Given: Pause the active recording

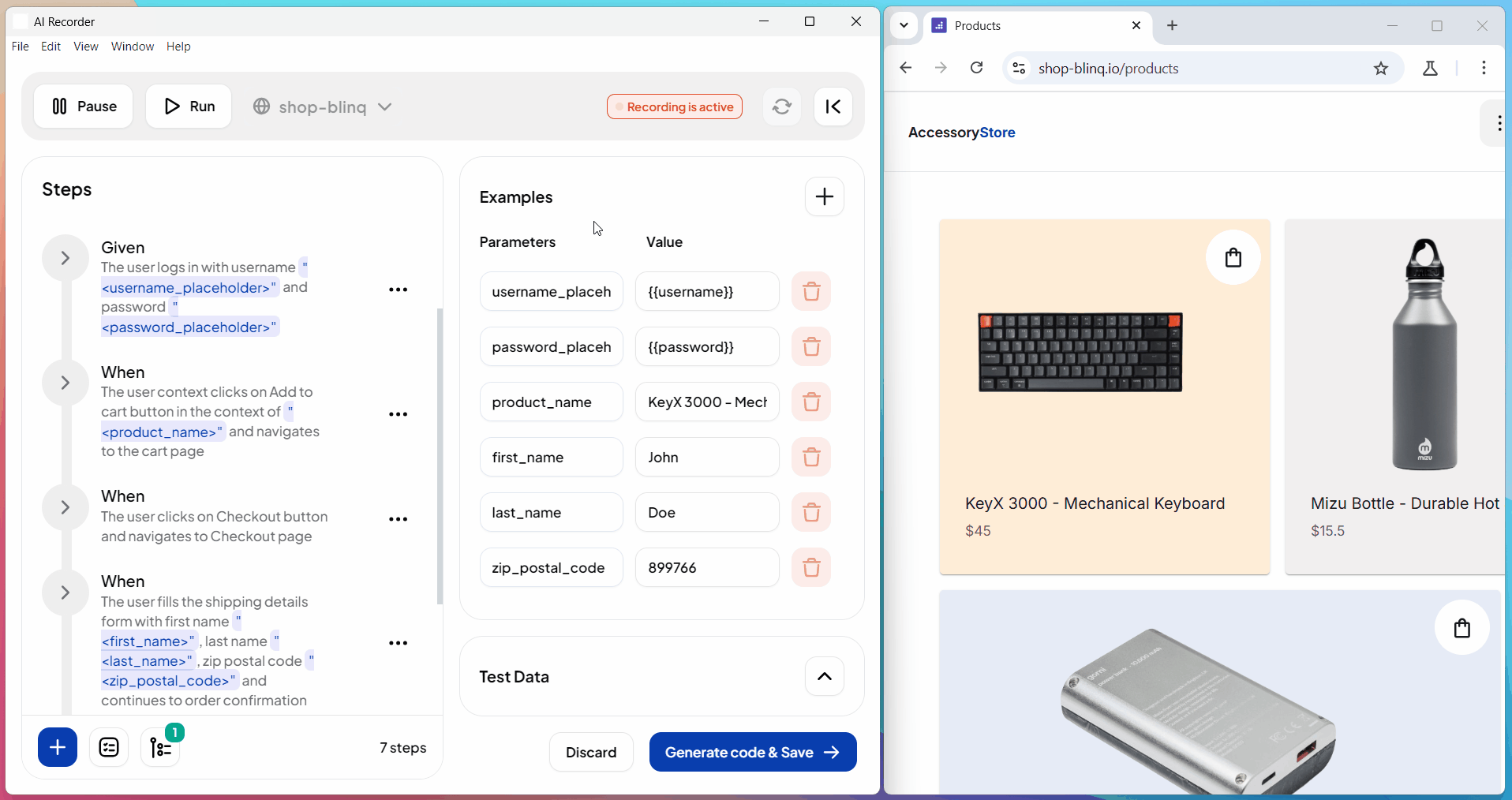Looking at the screenshot, I should [x=84, y=107].
